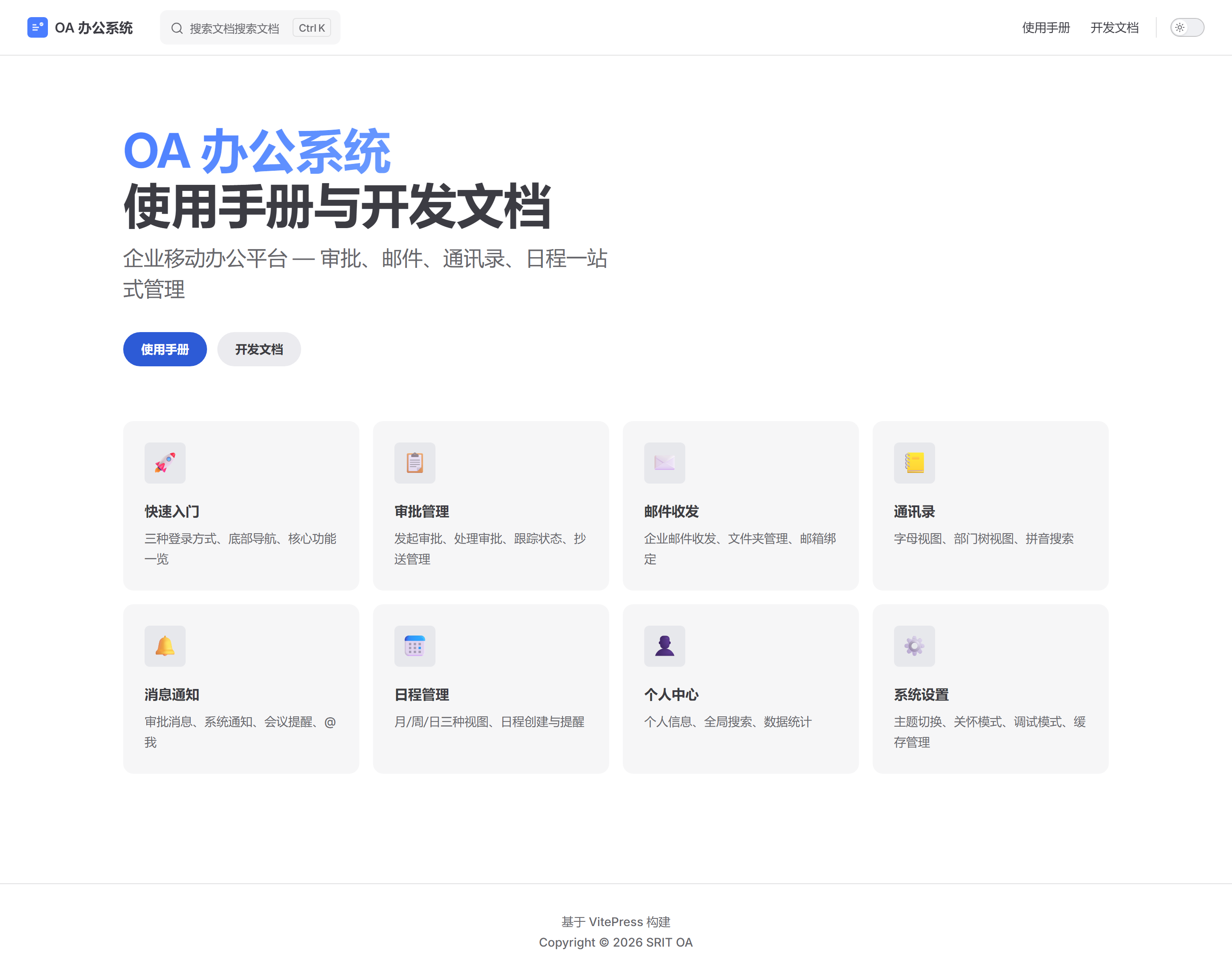This screenshot has width=1232, height=980.
Task: Click description 个人信息、全局搜索、数据统计
Action: 727,722
